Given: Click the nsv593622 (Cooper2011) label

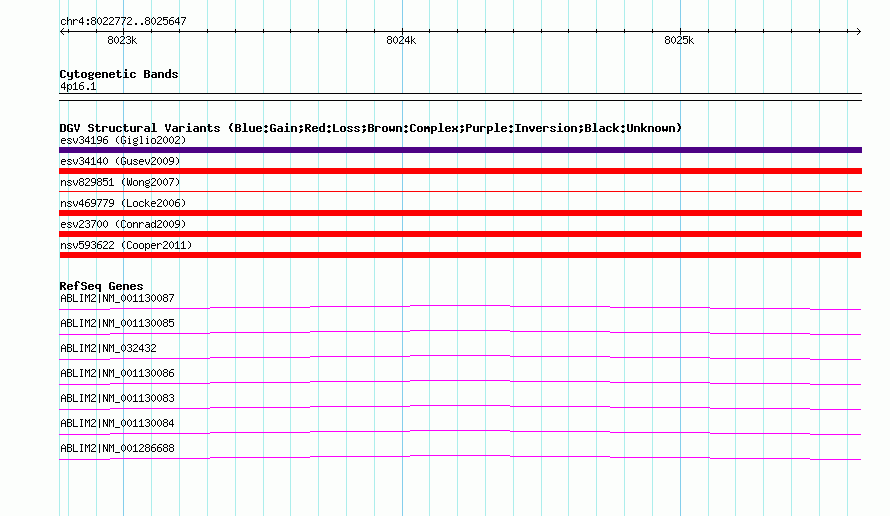Looking at the screenshot, I should pos(126,245).
